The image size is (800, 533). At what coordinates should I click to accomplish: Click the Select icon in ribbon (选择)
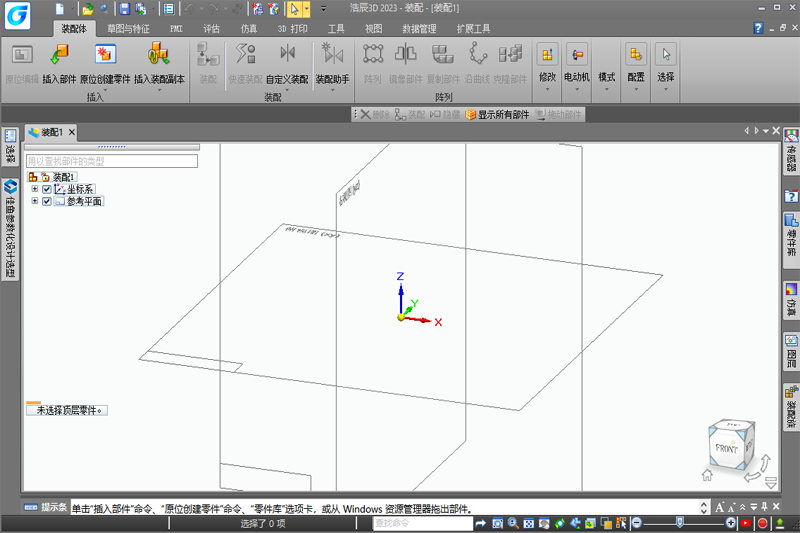pyautogui.click(x=666, y=55)
